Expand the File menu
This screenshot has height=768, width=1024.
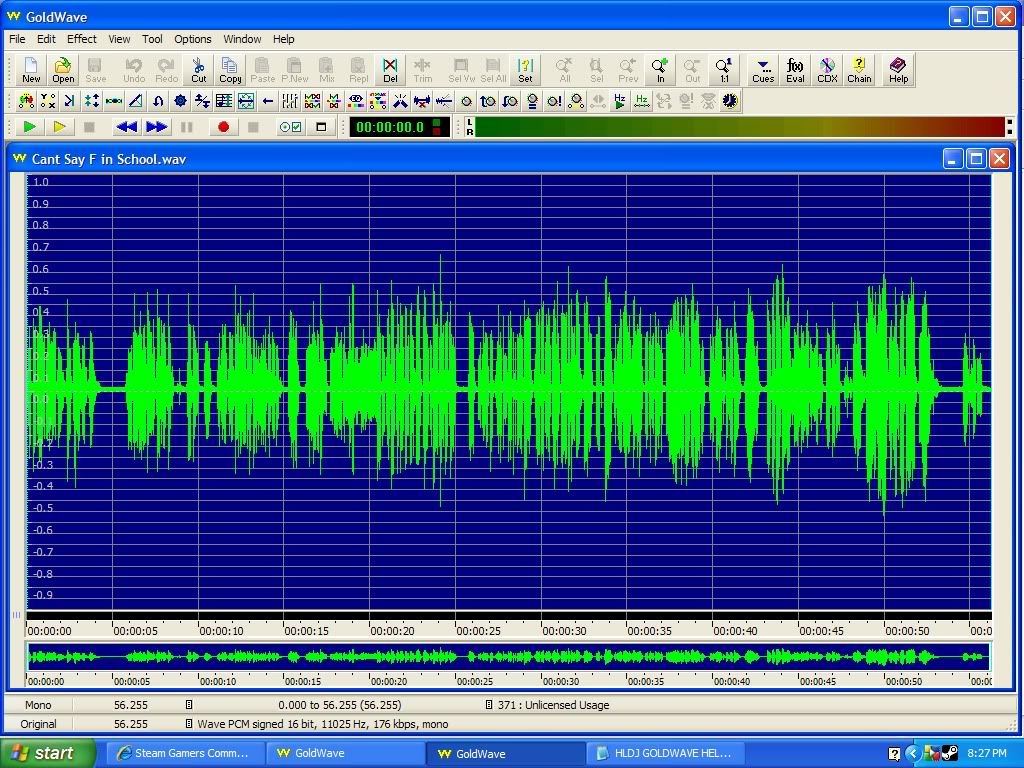(x=17, y=39)
